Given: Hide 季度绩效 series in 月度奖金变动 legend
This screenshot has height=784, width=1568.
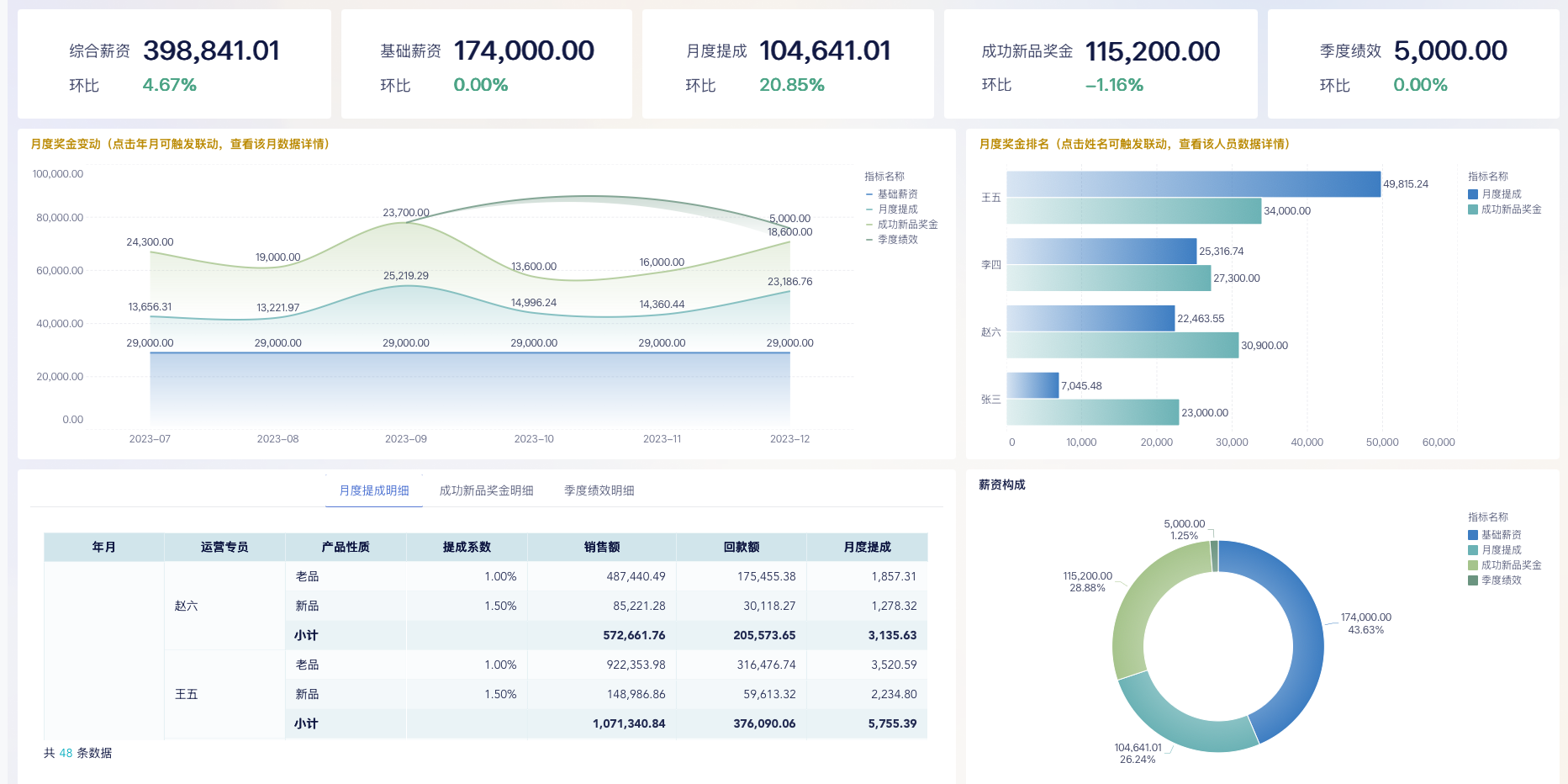Looking at the screenshot, I should pyautogui.click(x=897, y=240).
